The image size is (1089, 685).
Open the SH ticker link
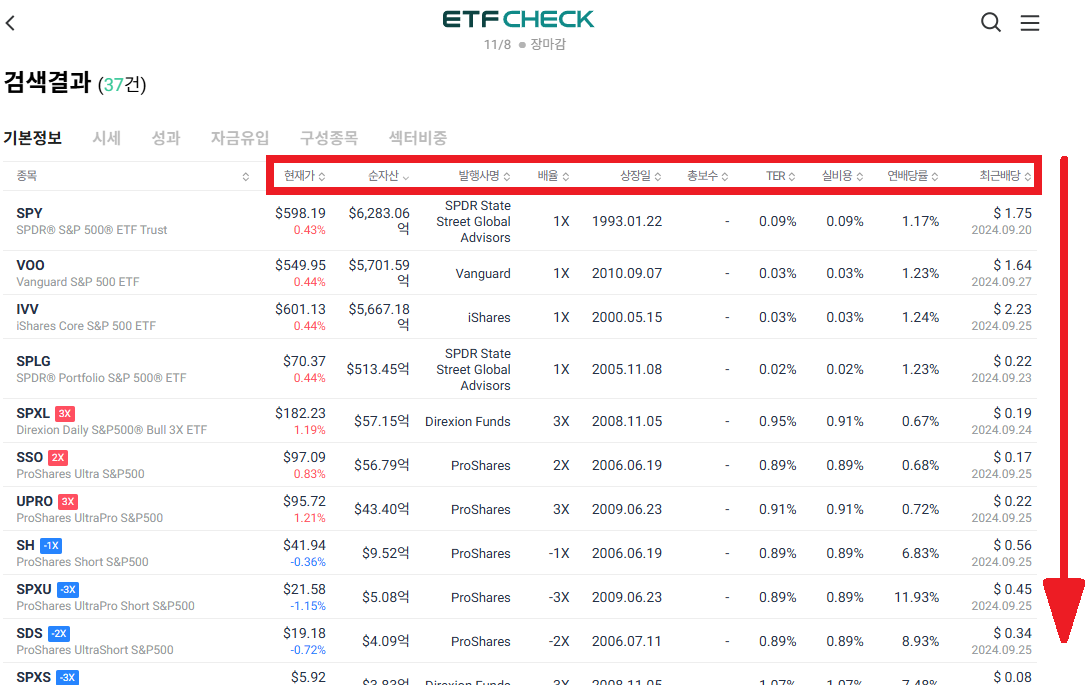[25, 545]
